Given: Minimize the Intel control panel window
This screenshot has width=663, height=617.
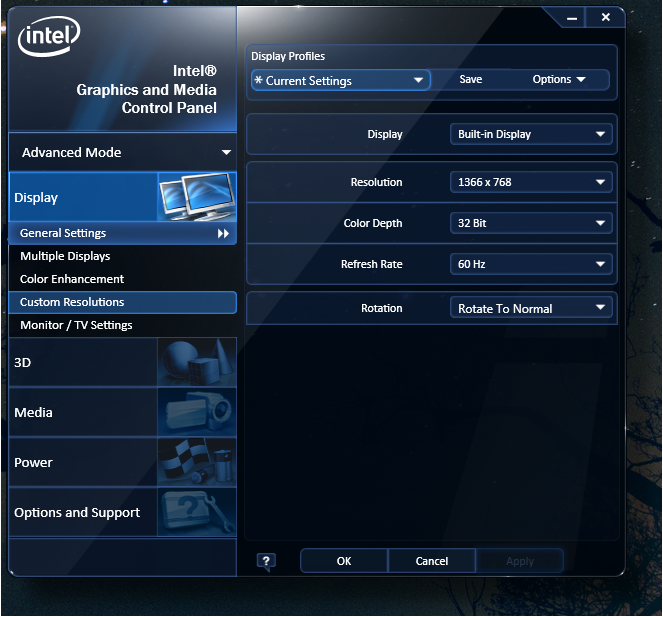Looking at the screenshot, I should point(572,19).
